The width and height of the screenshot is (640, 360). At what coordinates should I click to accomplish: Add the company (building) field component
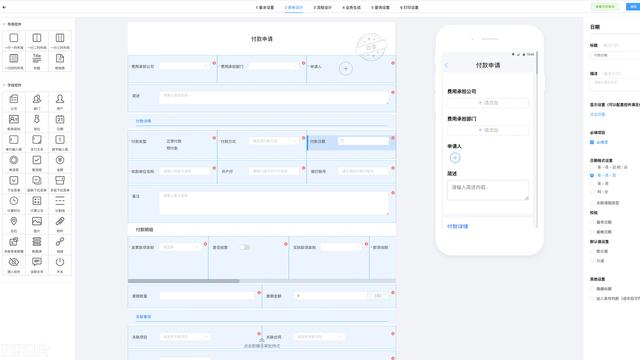(14, 102)
